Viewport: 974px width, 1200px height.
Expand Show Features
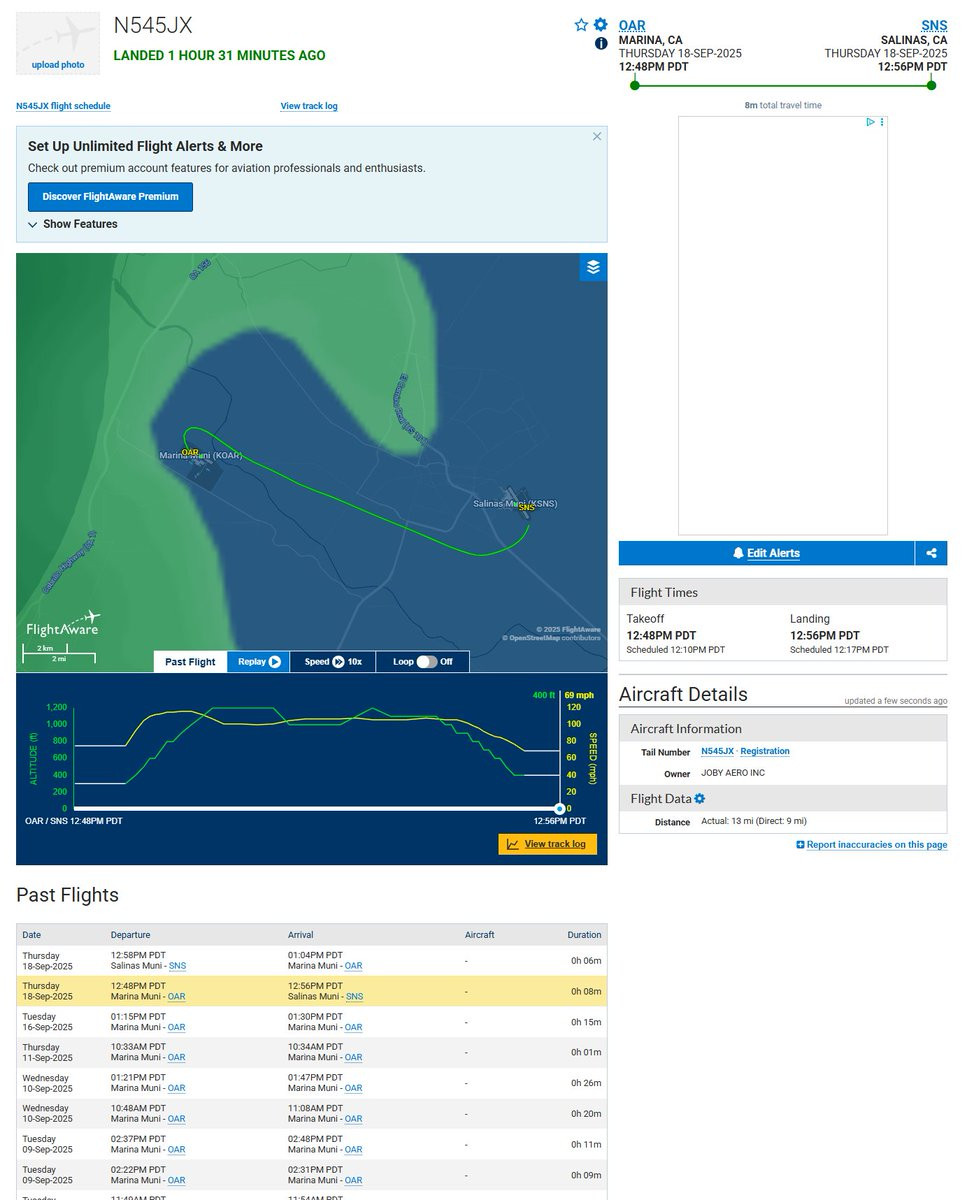click(x=73, y=224)
